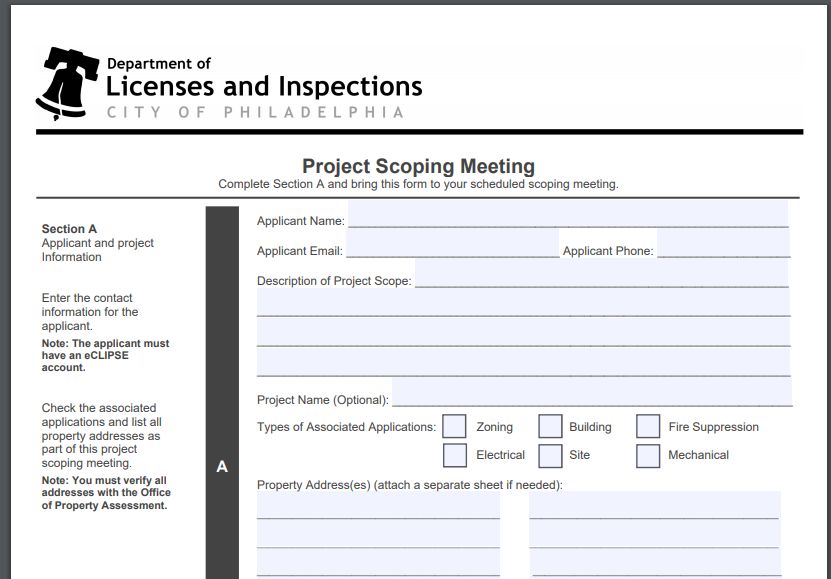Click "Check the associated applications" instruction paragraph
Image resolution: width=831 pixels, height=579 pixels.
click(x=102, y=435)
